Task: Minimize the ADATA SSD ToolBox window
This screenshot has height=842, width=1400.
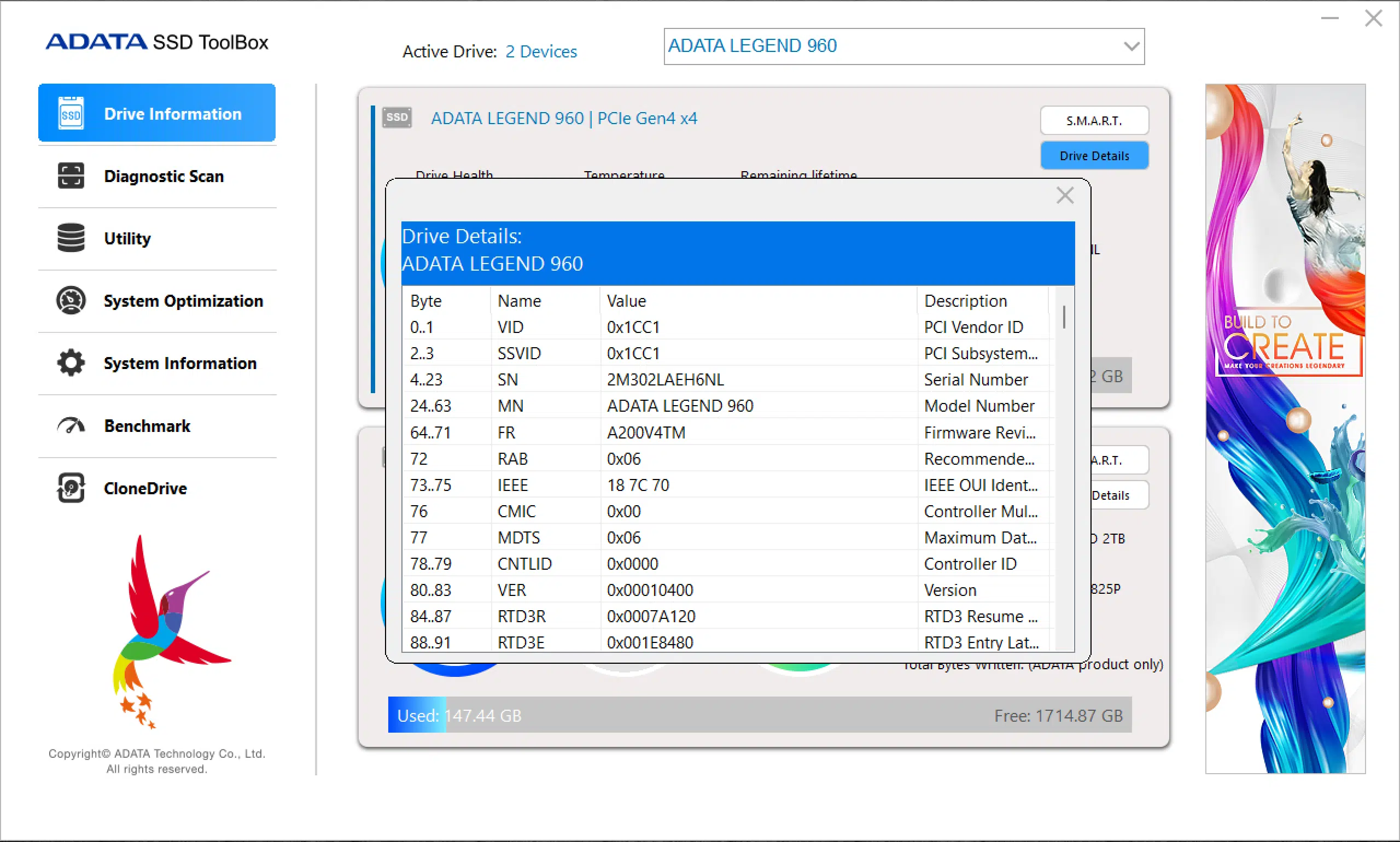Action: coord(1329,19)
